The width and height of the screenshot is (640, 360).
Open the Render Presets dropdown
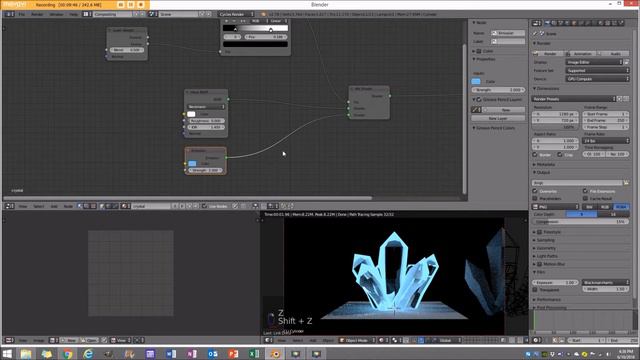(573, 99)
